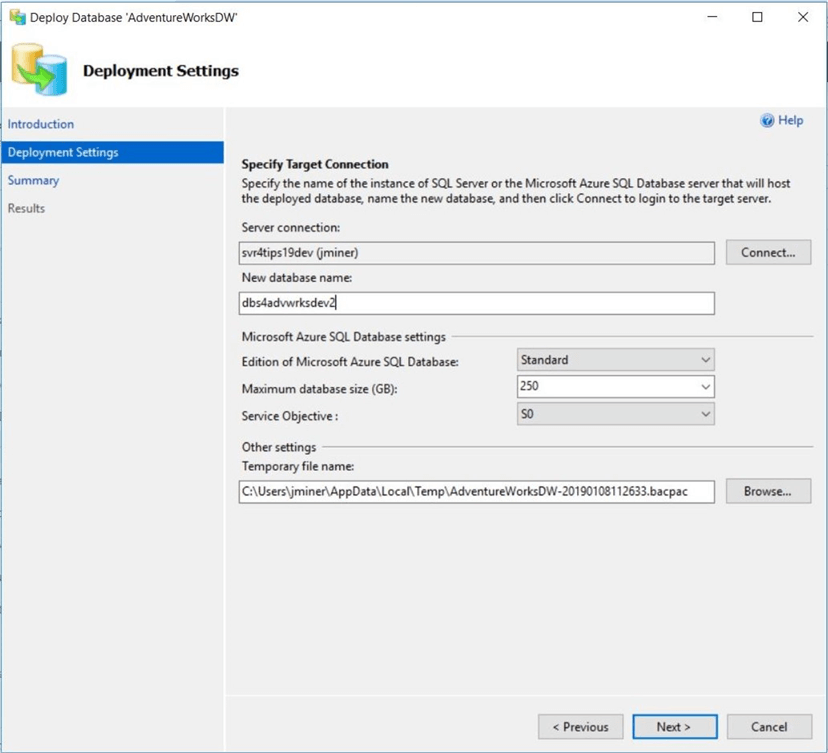Click the Browse... button for temporary file

coord(767,491)
